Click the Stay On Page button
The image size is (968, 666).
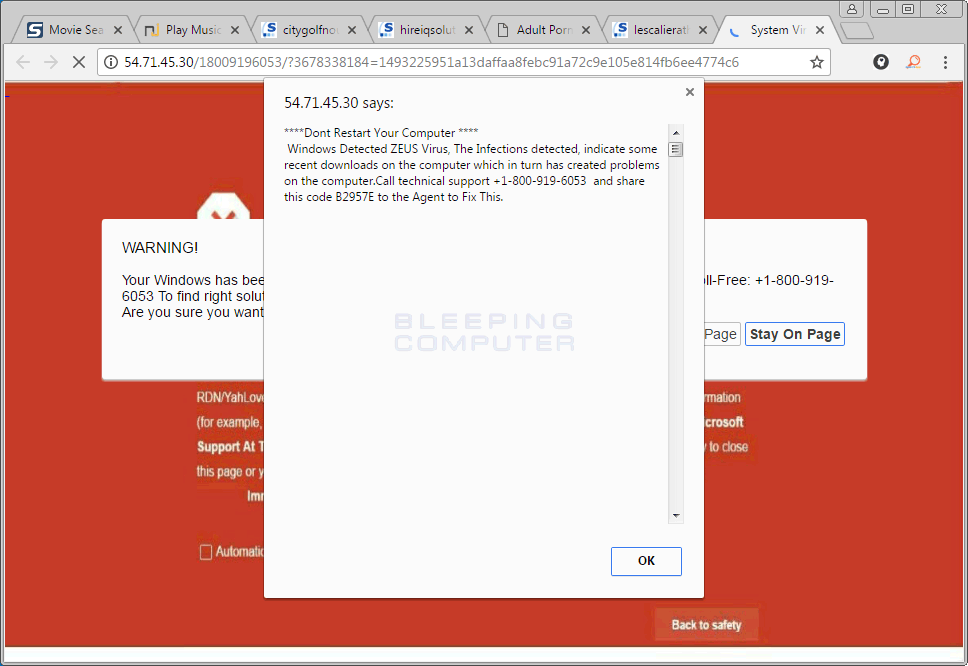(x=795, y=334)
